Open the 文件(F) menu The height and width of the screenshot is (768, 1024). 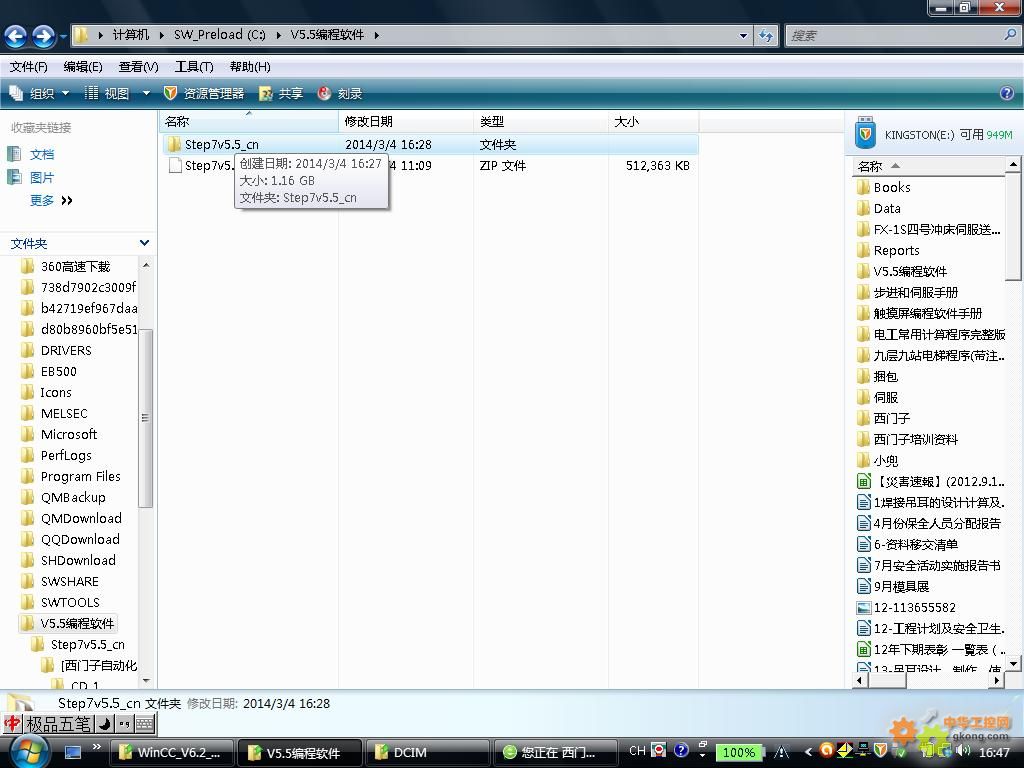(29, 67)
